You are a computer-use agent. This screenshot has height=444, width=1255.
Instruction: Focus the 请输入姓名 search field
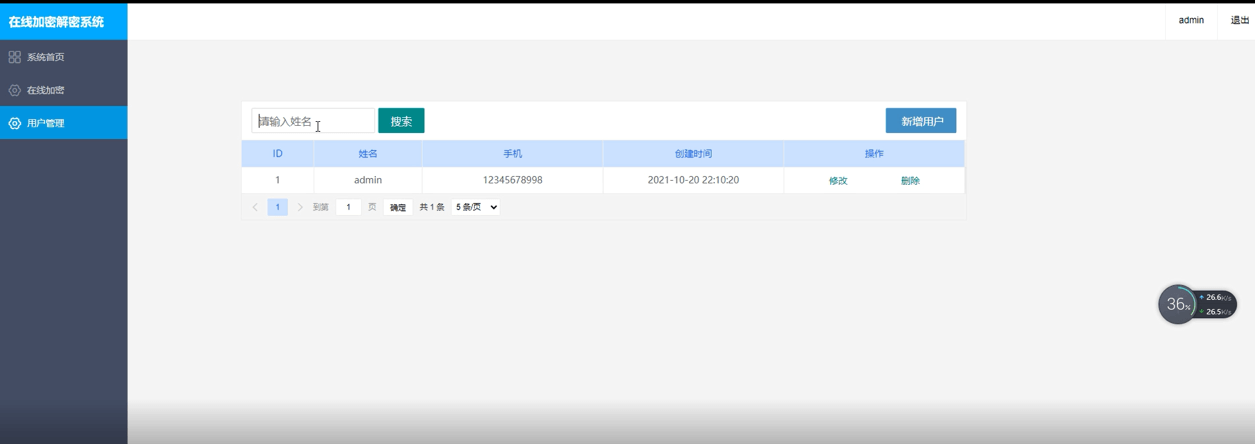coord(312,121)
